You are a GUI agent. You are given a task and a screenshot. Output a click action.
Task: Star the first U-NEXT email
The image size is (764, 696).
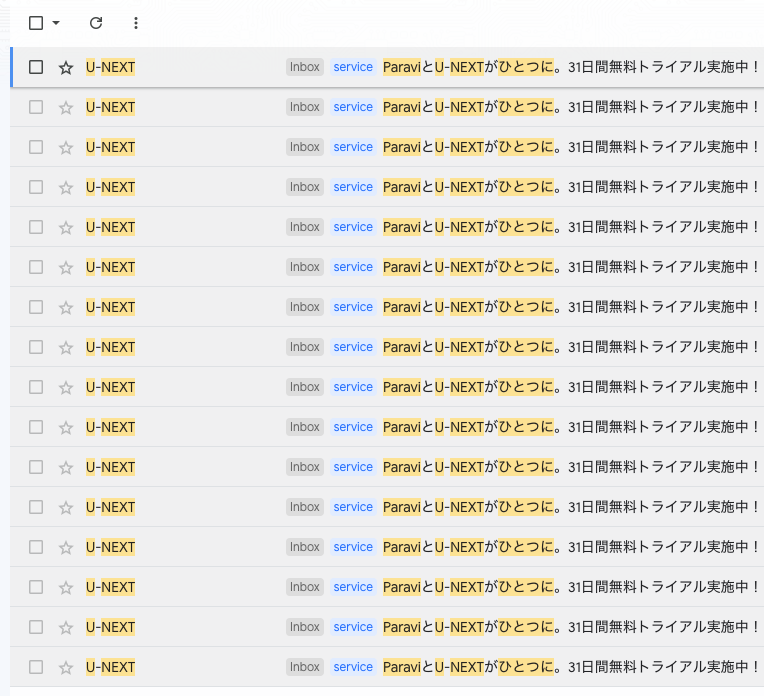click(x=66, y=67)
